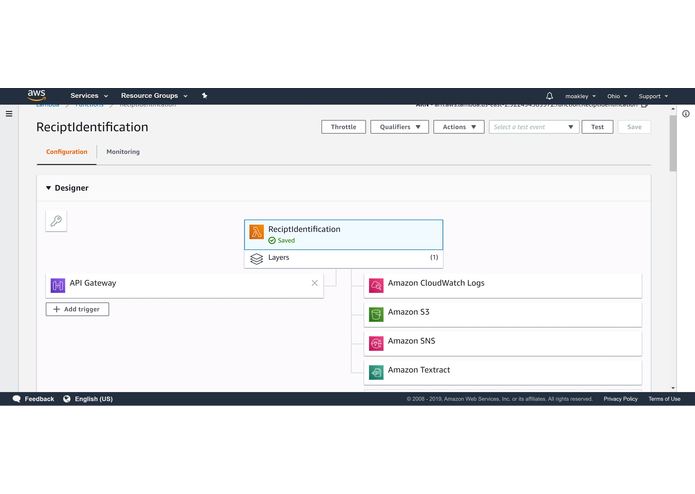695x494 pixels.
Task: Click the key permissions icon
Action: pyautogui.click(x=56, y=220)
